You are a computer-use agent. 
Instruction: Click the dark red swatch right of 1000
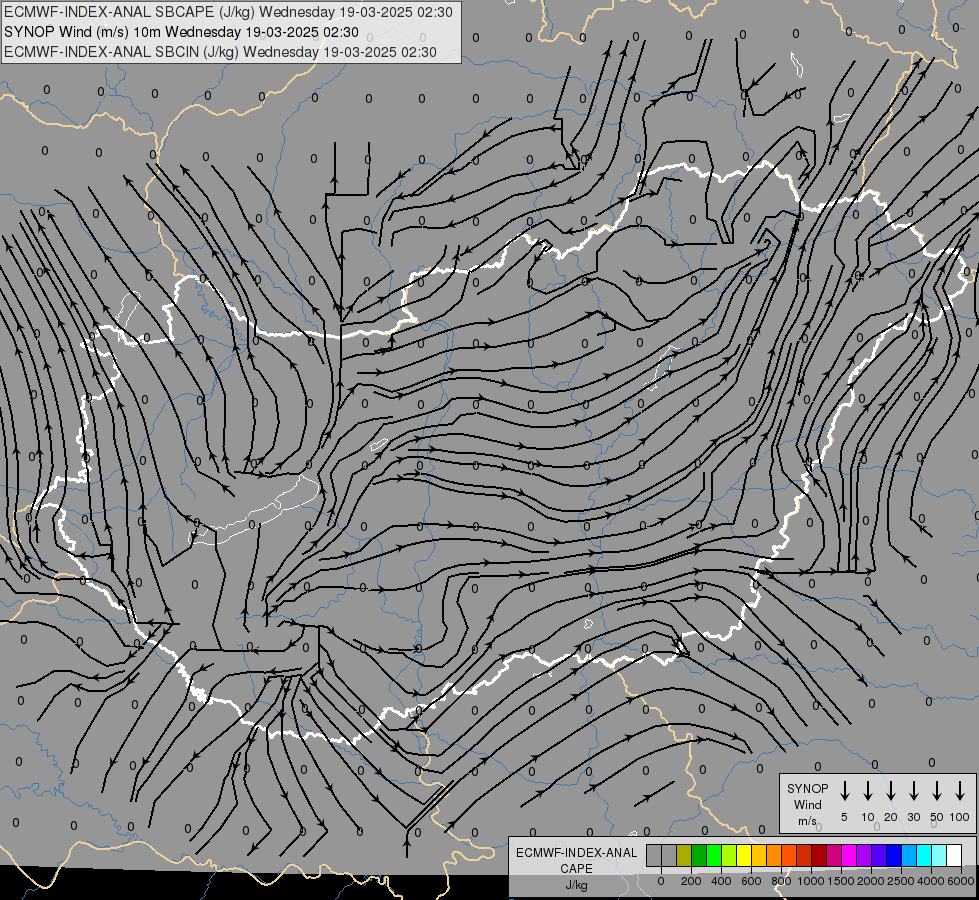click(x=819, y=856)
